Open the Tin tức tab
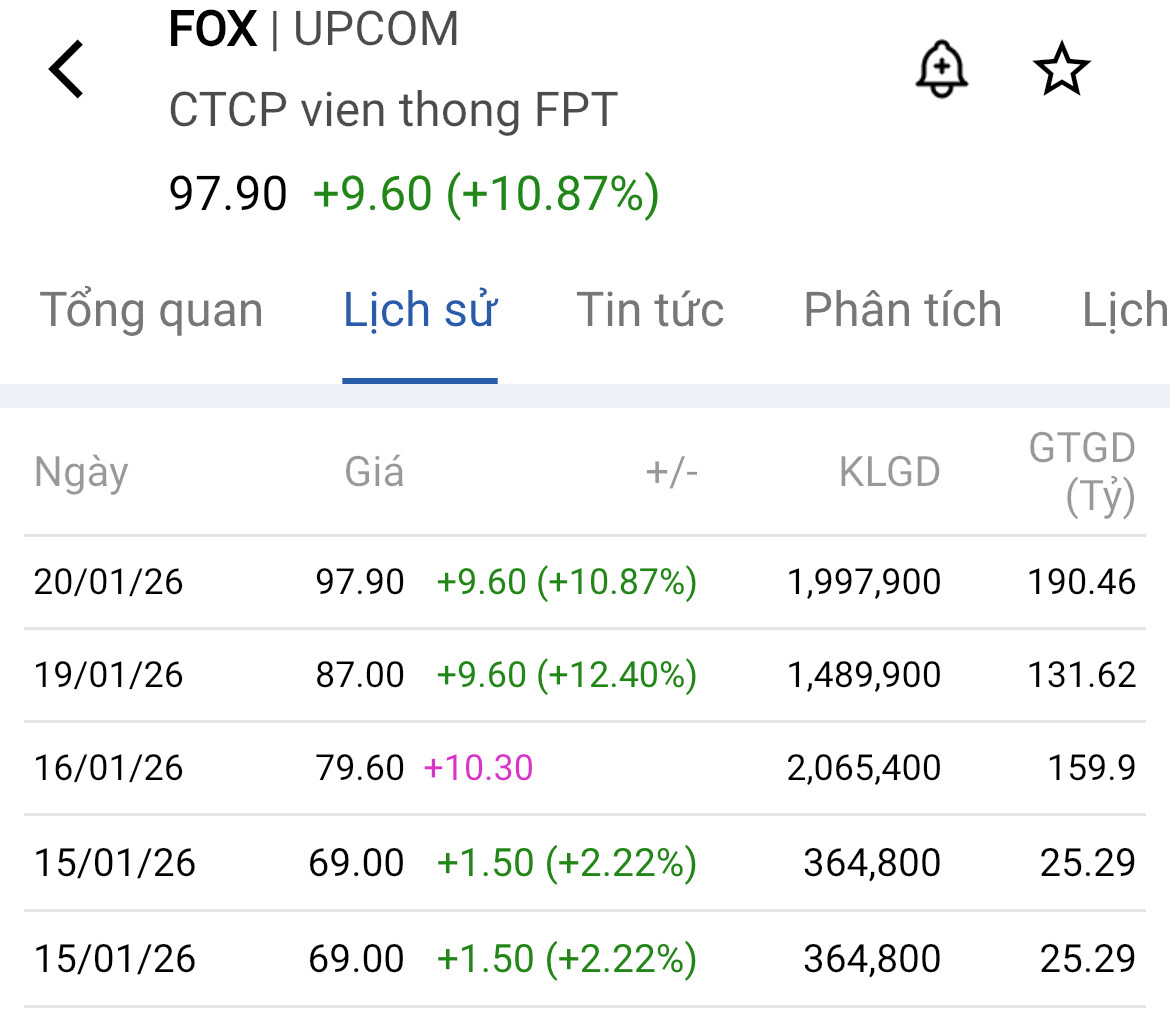The width and height of the screenshot is (1170, 1022). [650, 310]
